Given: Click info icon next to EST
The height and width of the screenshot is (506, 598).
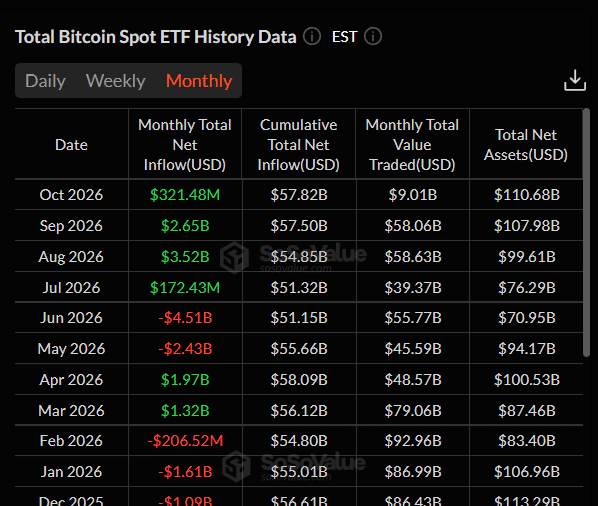Looking at the screenshot, I should [373, 37].
